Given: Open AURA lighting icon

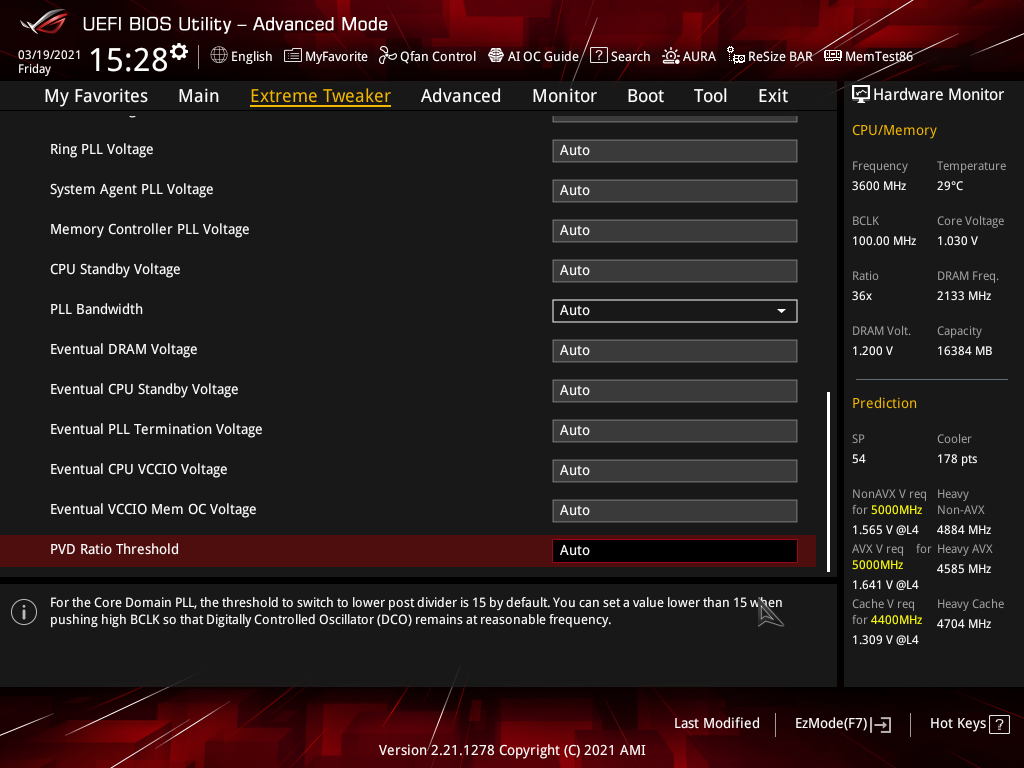Looking at the screenshot, I should 671,56.
